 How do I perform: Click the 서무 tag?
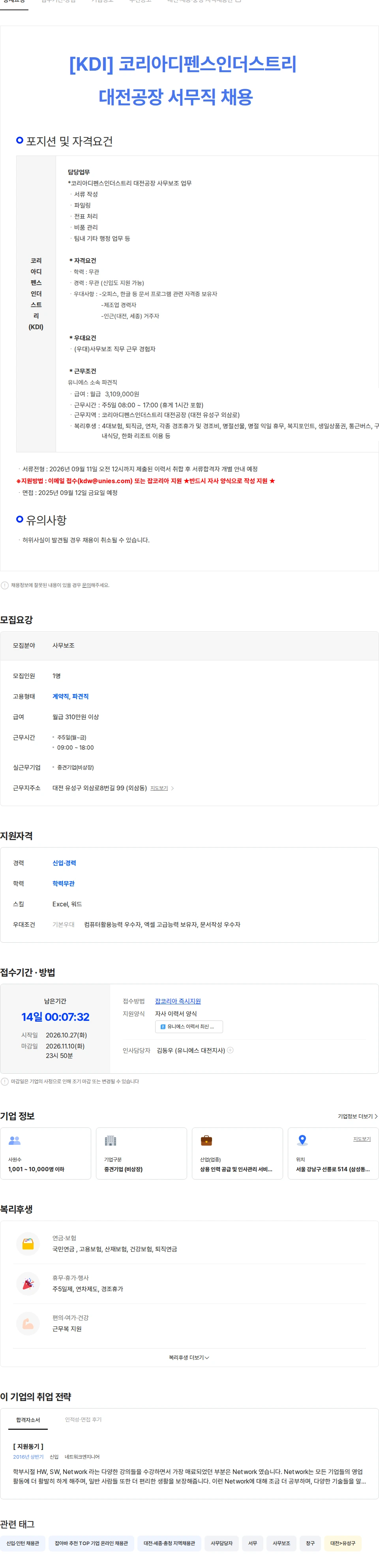(x=252, y=1543)
